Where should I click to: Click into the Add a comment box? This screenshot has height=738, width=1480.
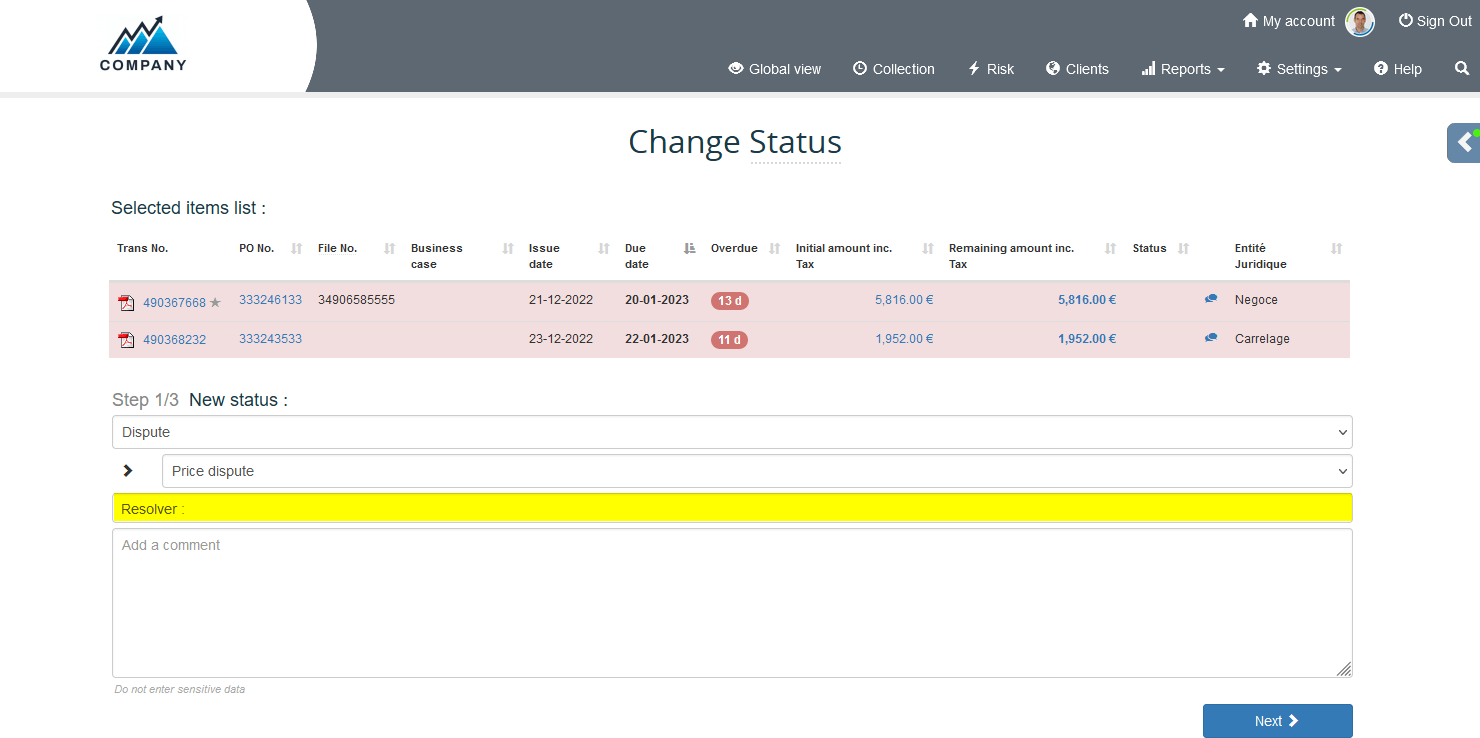click(x=731, y=602)
